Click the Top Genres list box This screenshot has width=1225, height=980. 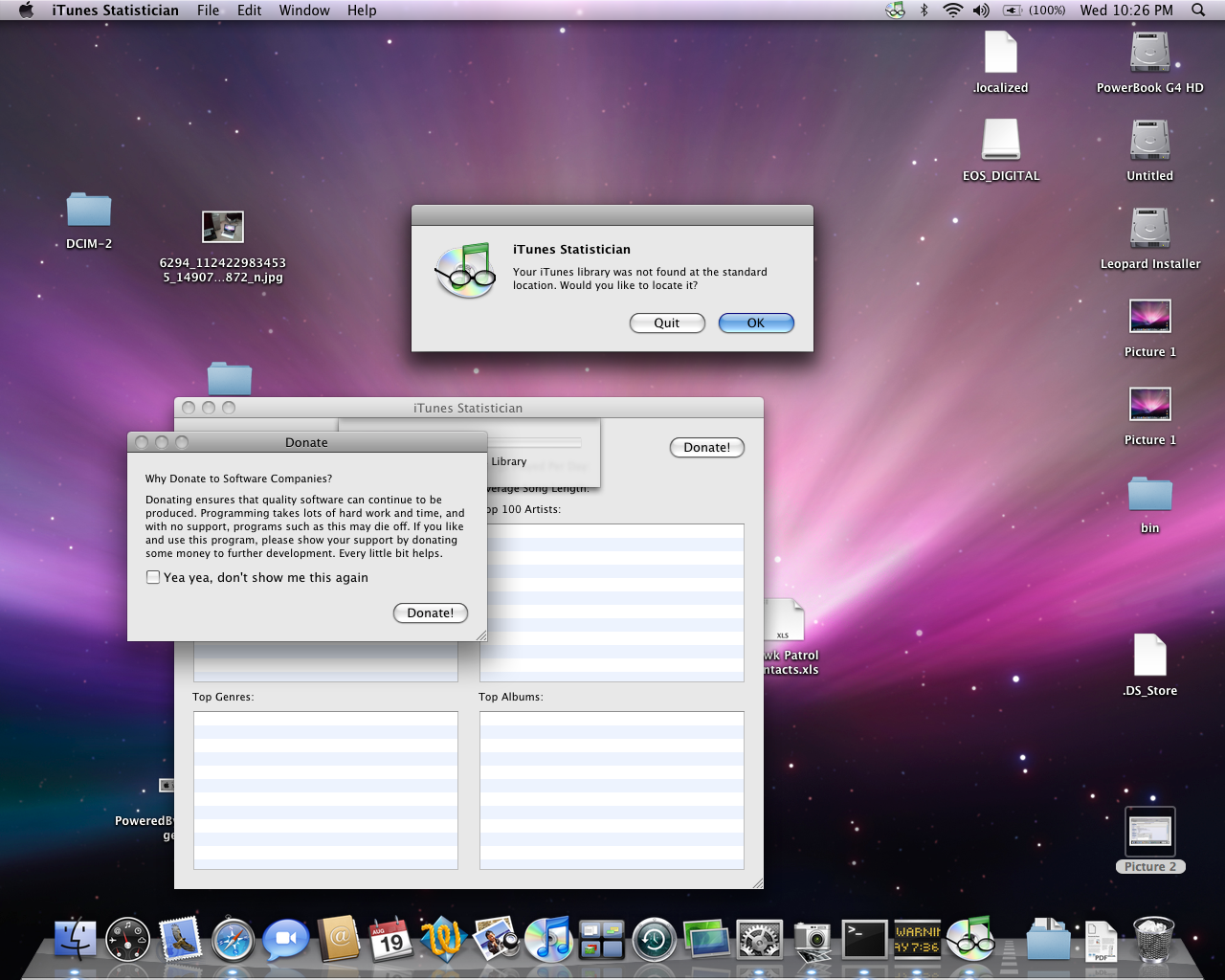[325, 791]
